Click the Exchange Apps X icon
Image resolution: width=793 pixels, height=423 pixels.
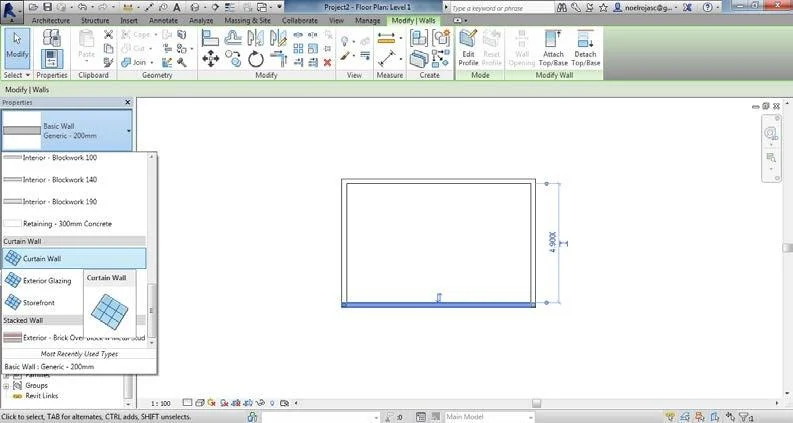coord(687,8)
